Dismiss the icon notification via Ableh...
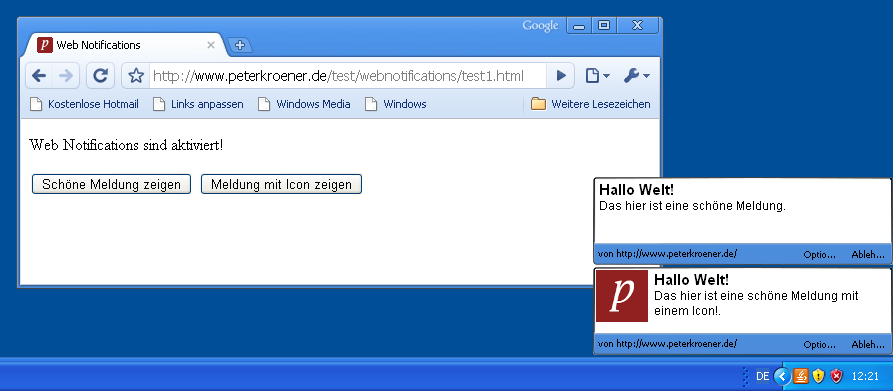This screenshot has height=391, width=893. tap(867, 344)
